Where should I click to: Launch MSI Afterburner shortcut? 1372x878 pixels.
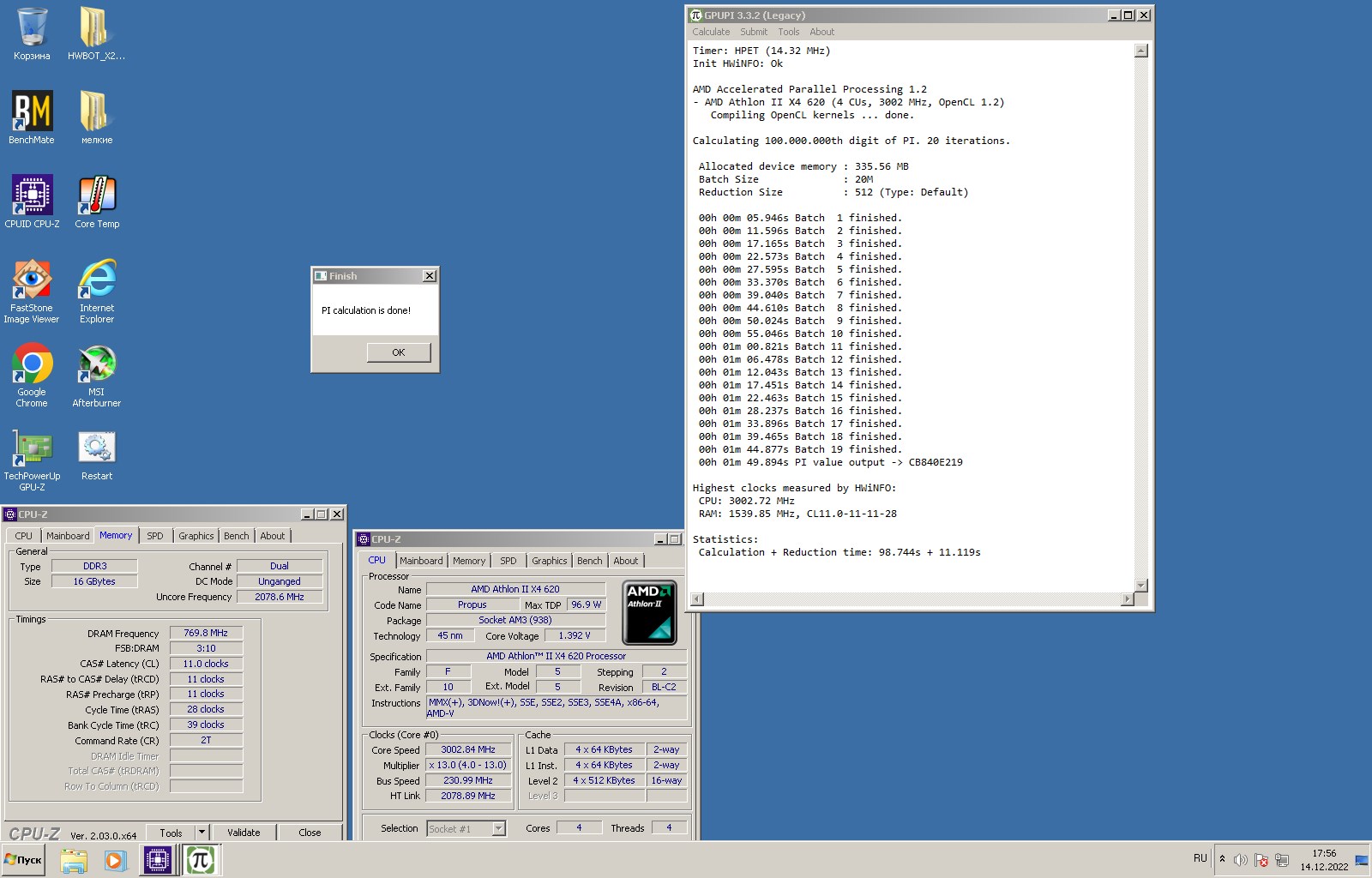[96, 376]
